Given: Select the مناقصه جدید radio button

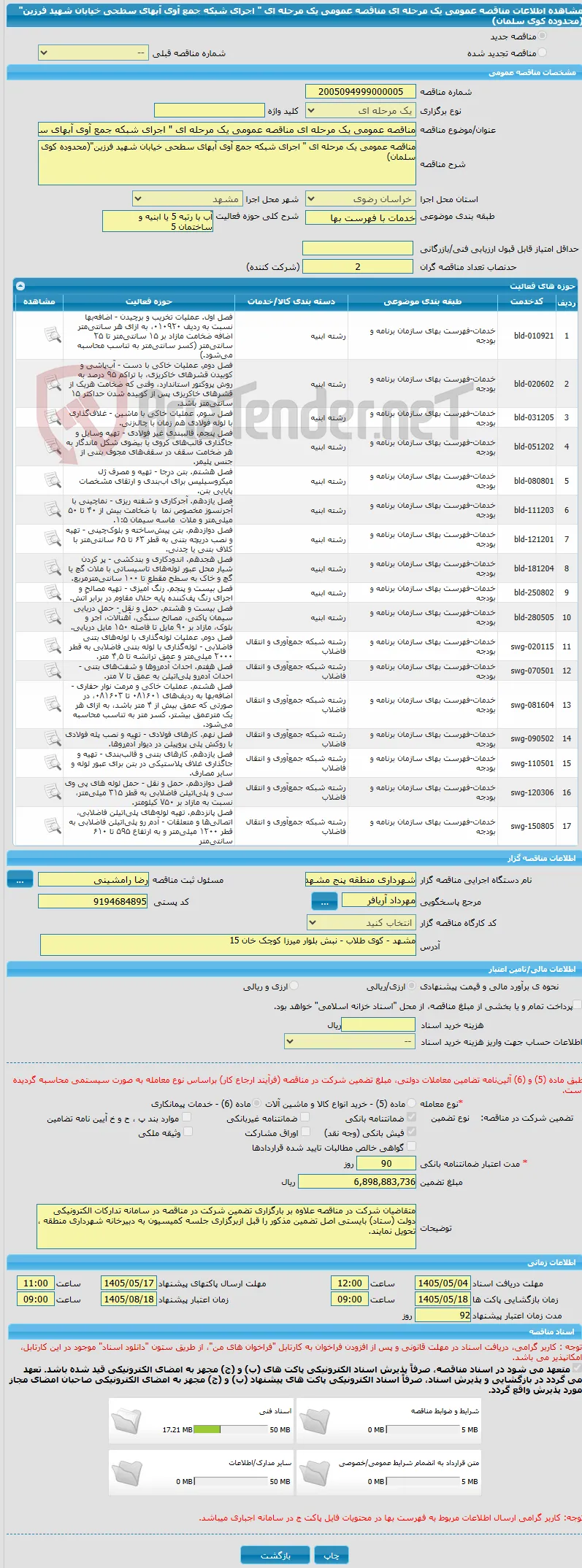Looking at the screenshot, I should pos(542,36).
